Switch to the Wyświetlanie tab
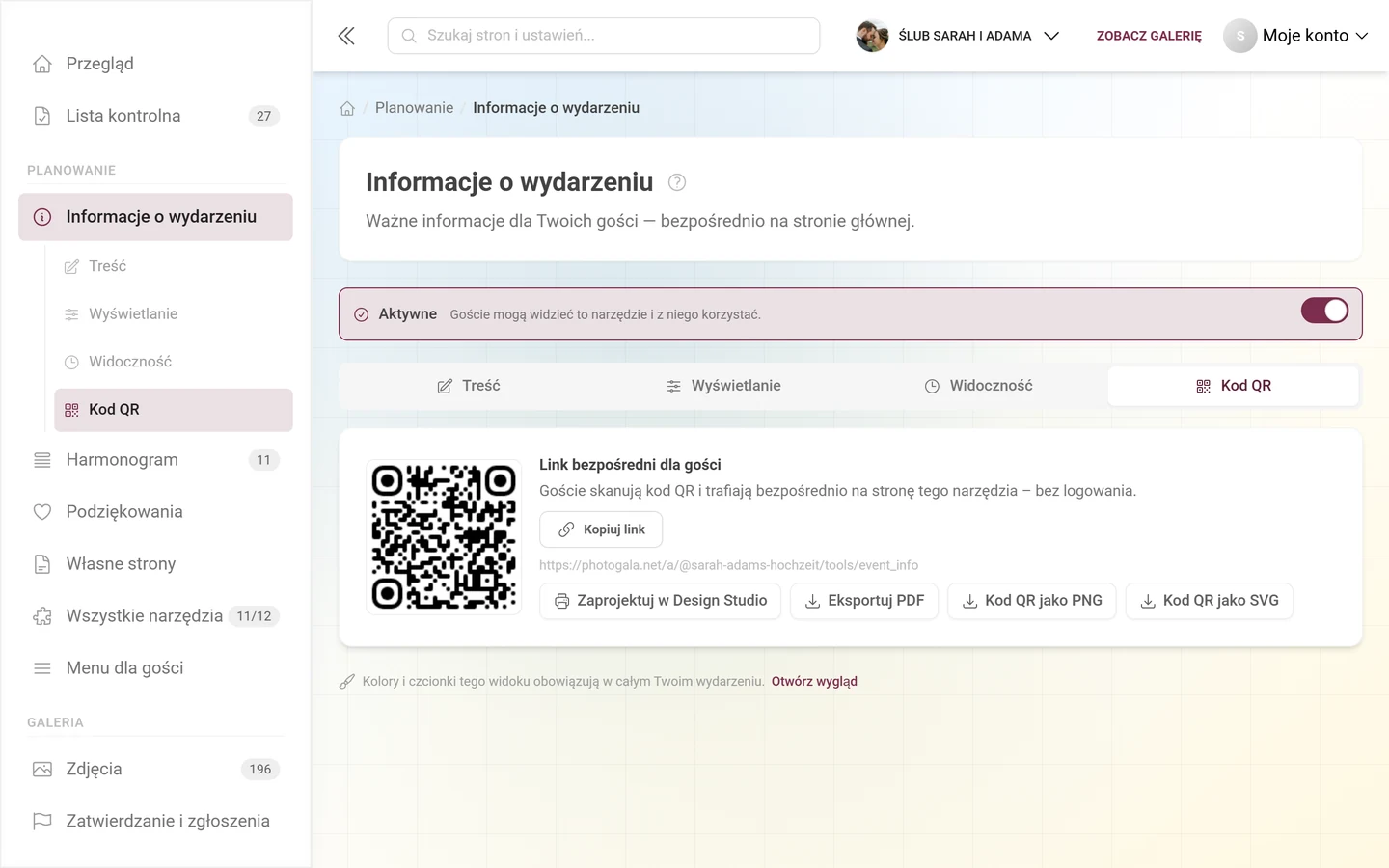Viewport: 1389px width, 868px height. pyautogui.click(x=723, y=386)
